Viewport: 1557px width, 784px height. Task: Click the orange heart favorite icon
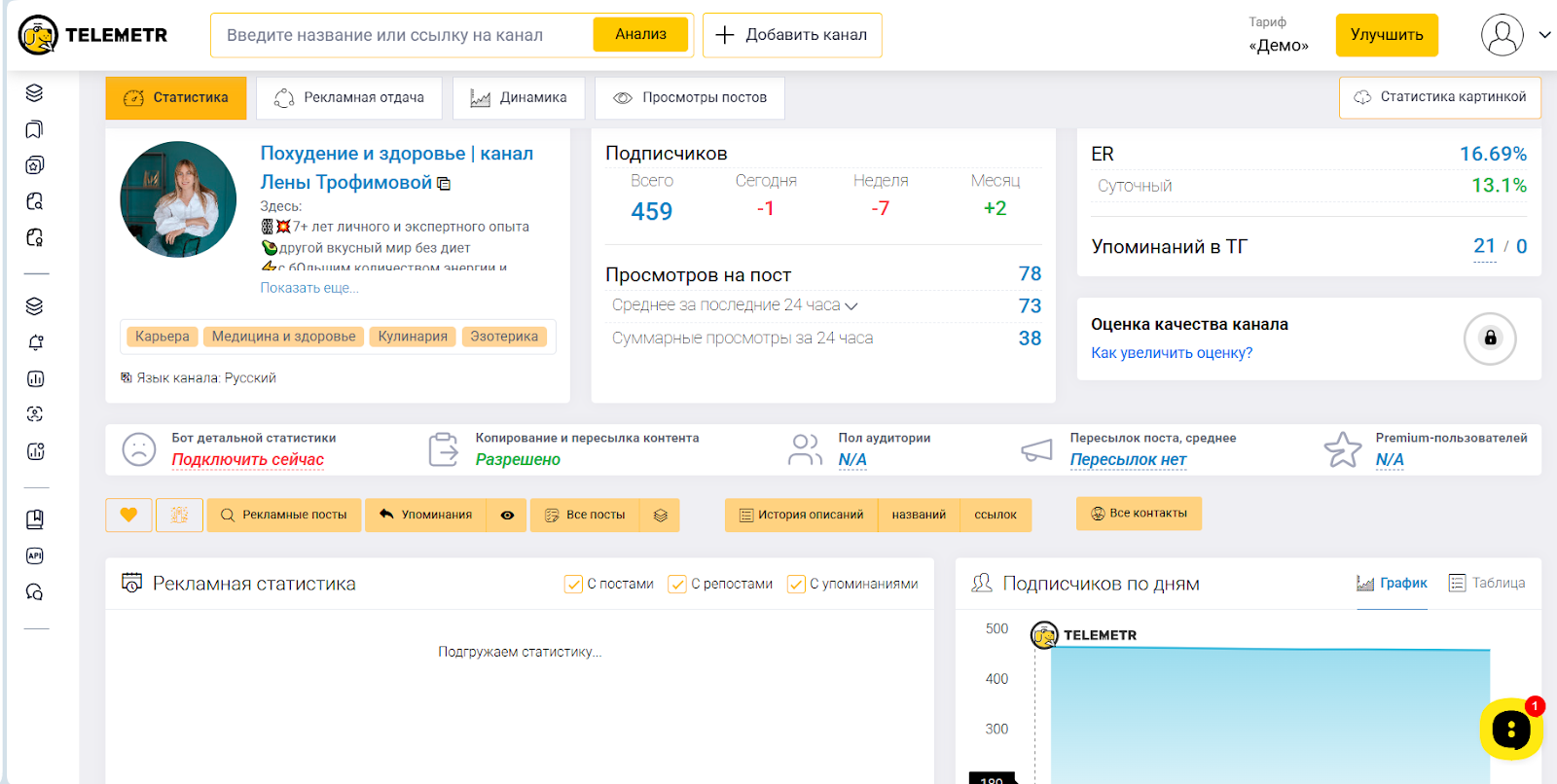click(128, 515)
